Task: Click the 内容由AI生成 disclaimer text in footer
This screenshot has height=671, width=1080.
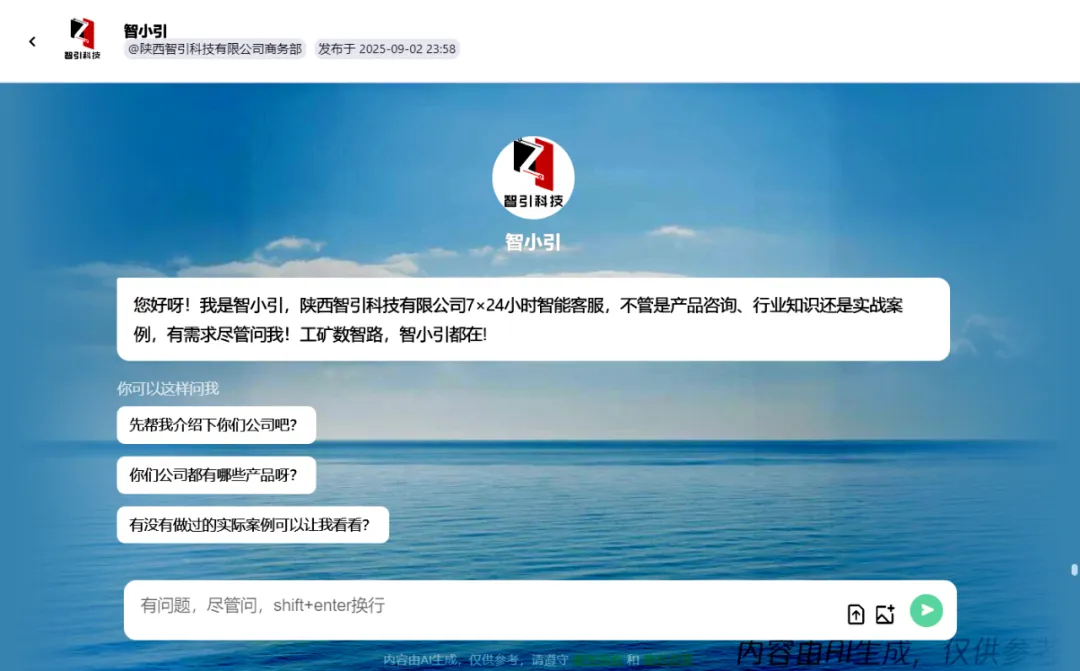Action: click(440, 660)
